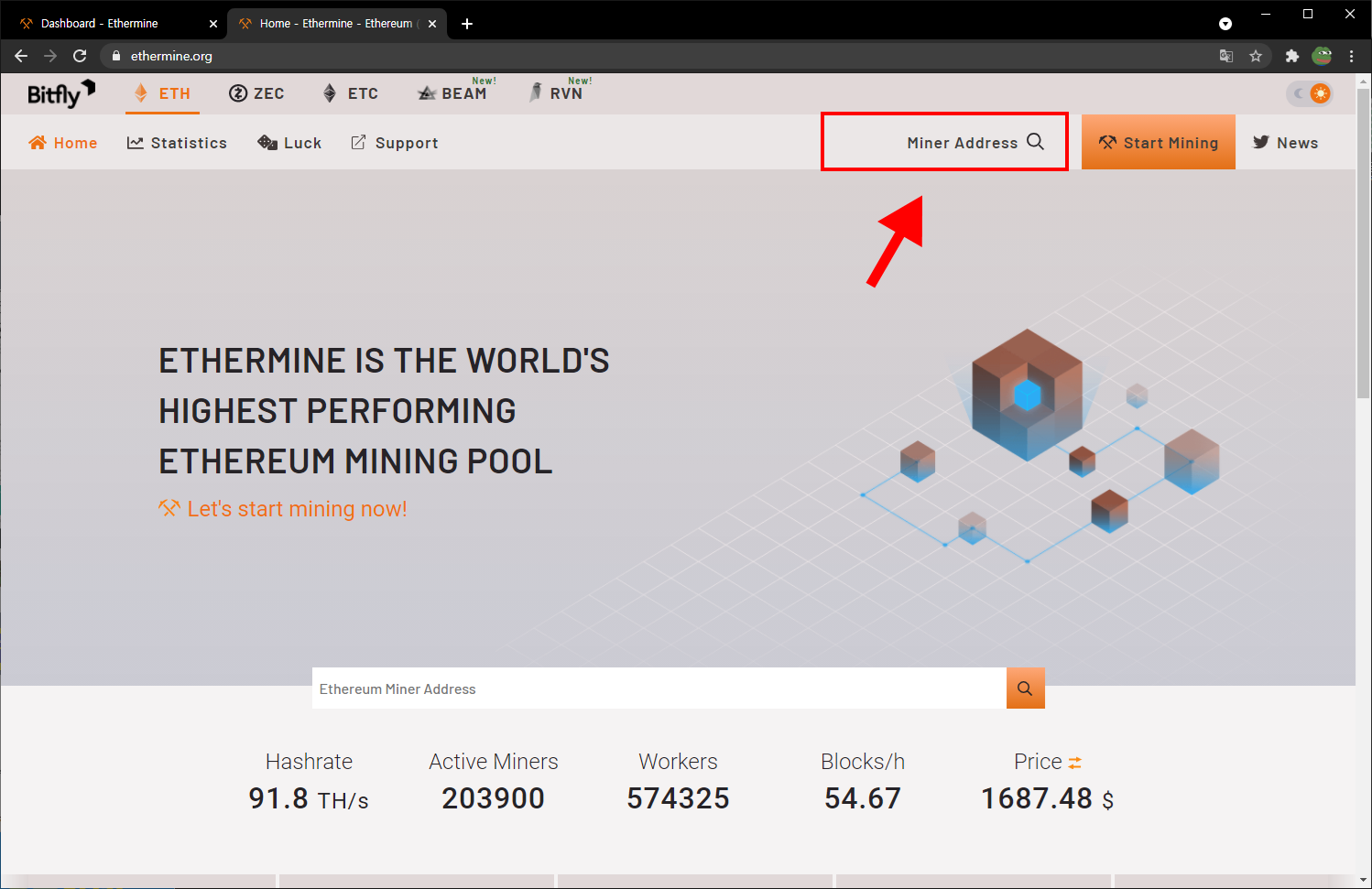Click the scrollbar down arrow
This screenshot has height=889, width=1372.
(1364, 881)
